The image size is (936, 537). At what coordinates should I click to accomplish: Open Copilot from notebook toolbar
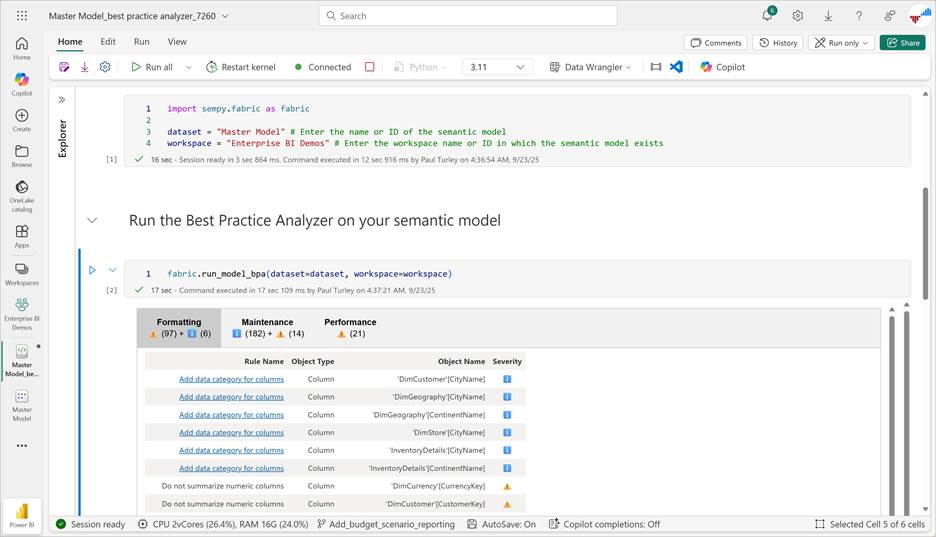point(722,67)
